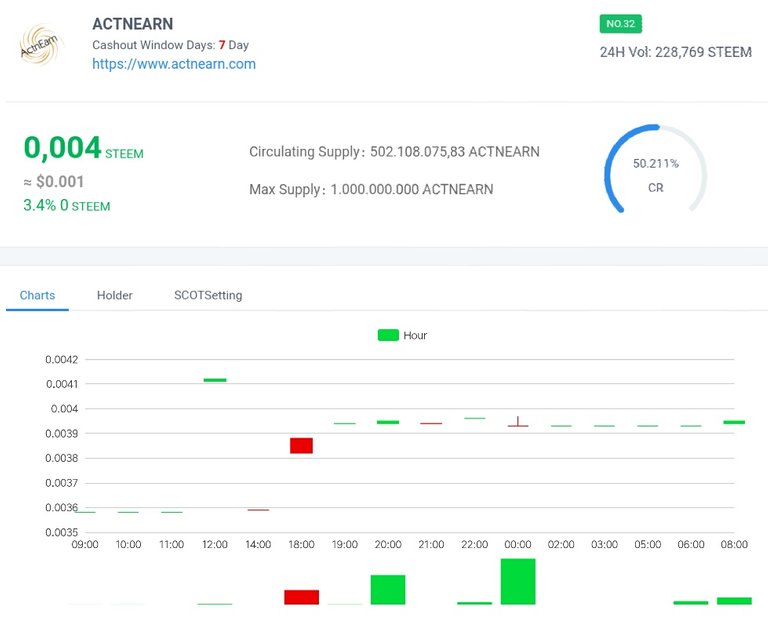Screen dimensions: 768x628
Task: Click the Max Supply 1.000.000.000 text
Action: pos(371,189)
